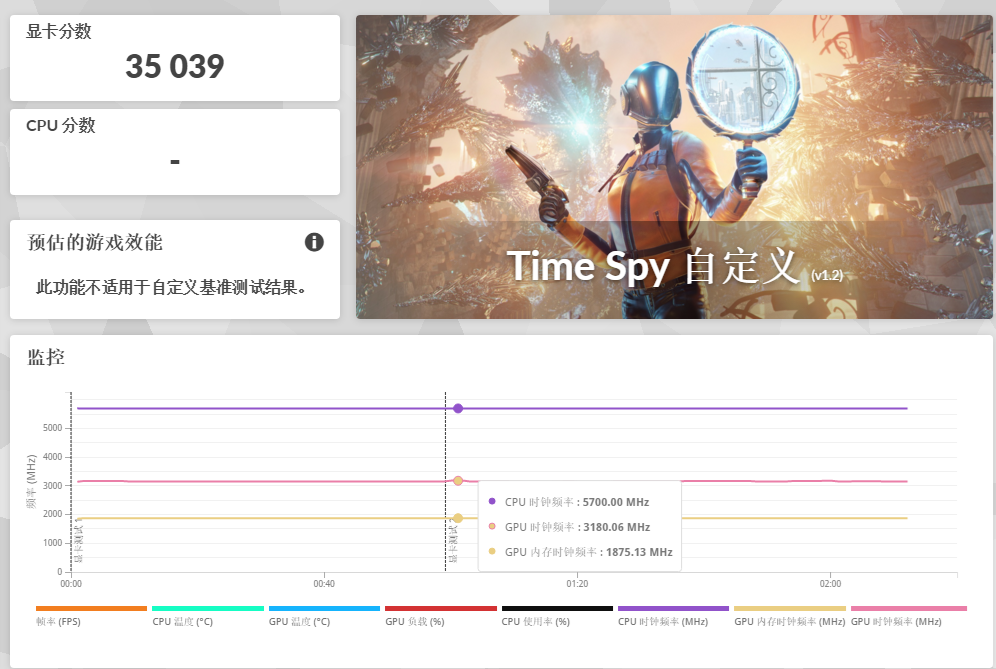Click the 监控 panel heading

click(46, 357)
